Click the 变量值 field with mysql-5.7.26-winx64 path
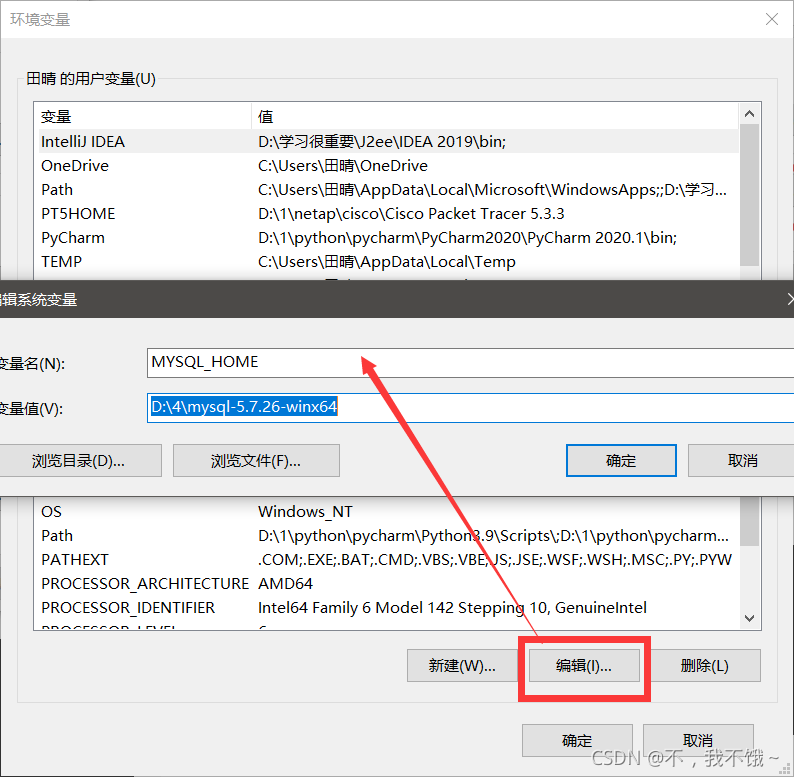The width and height of the screenshot is (794, 777). (470, 407)
